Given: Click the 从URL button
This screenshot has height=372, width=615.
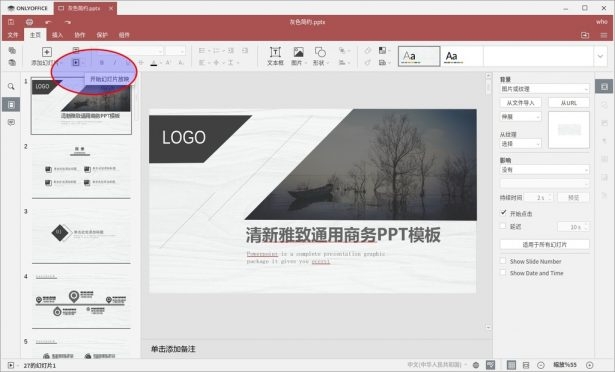Looking at the screenshot, I should pyautogui.click(x=569, y=103).
